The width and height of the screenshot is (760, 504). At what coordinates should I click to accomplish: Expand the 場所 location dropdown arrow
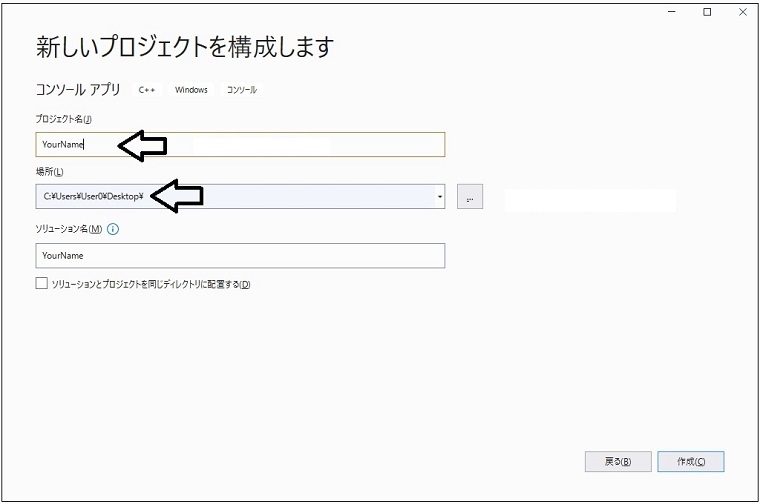tap(440, 197)
